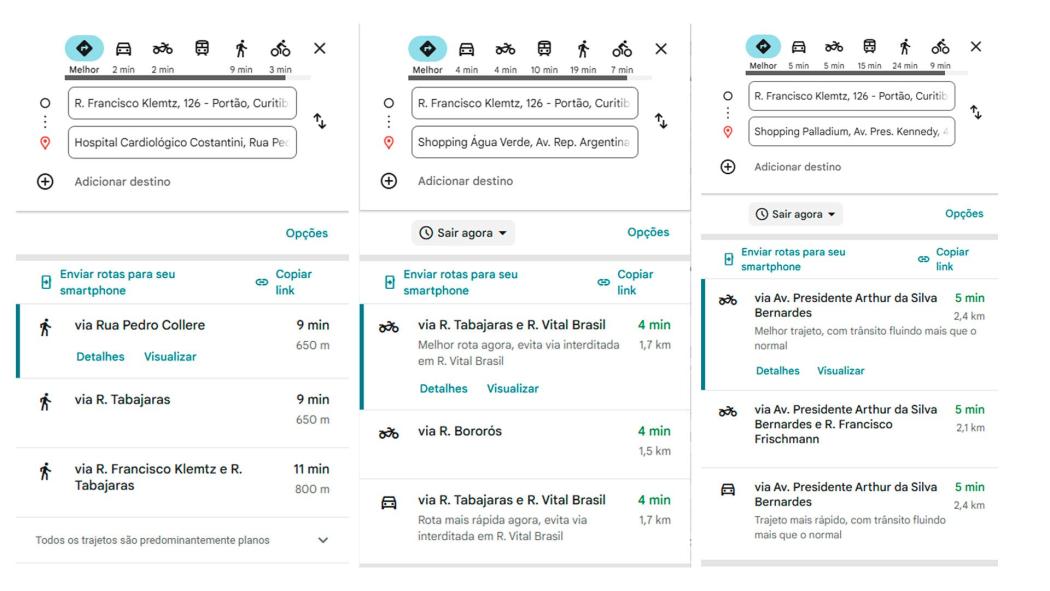Click plus icon beside Shopping Água Verde's Adicionar destino
Viewport: 1050px width, 591px height.
pyautogui.click(x=389, y=181)
